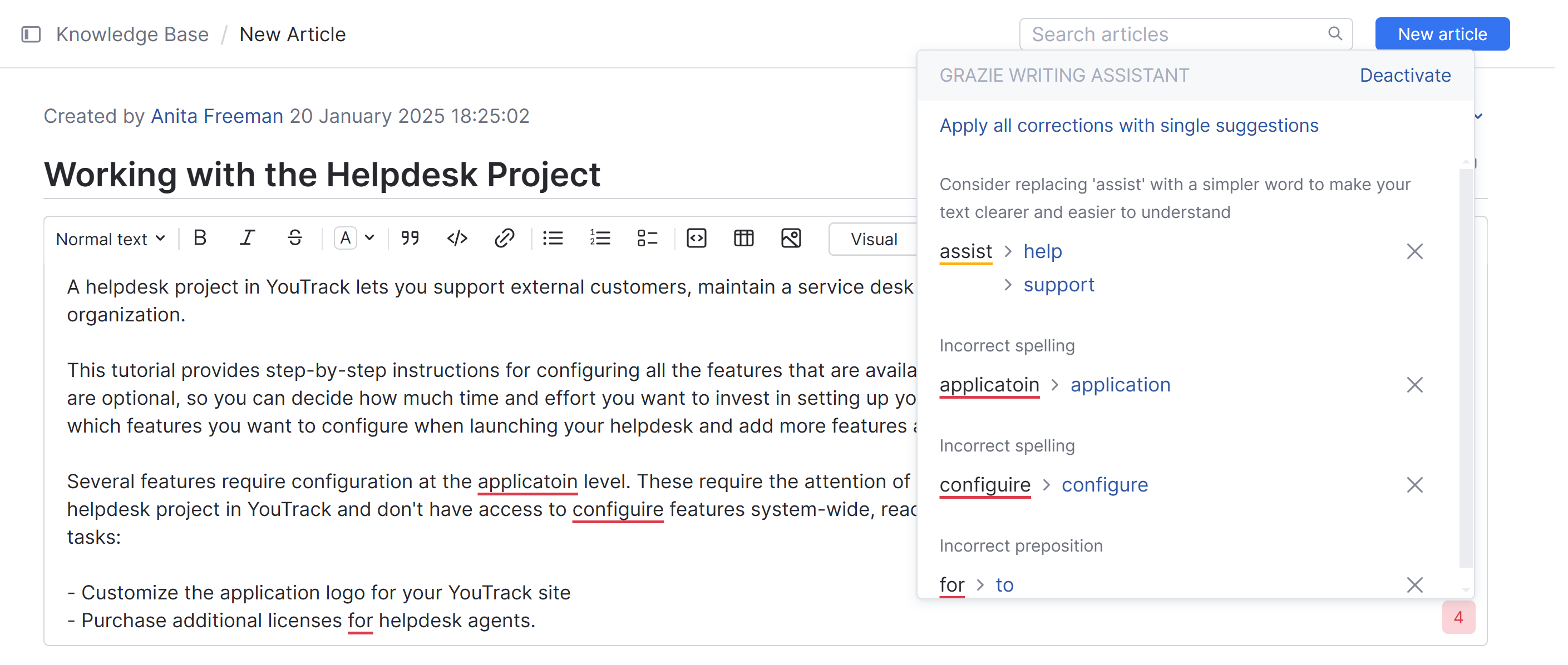The image size is (1568, 665).
Task: Insert a hyperlink
Action: [505, 239]
